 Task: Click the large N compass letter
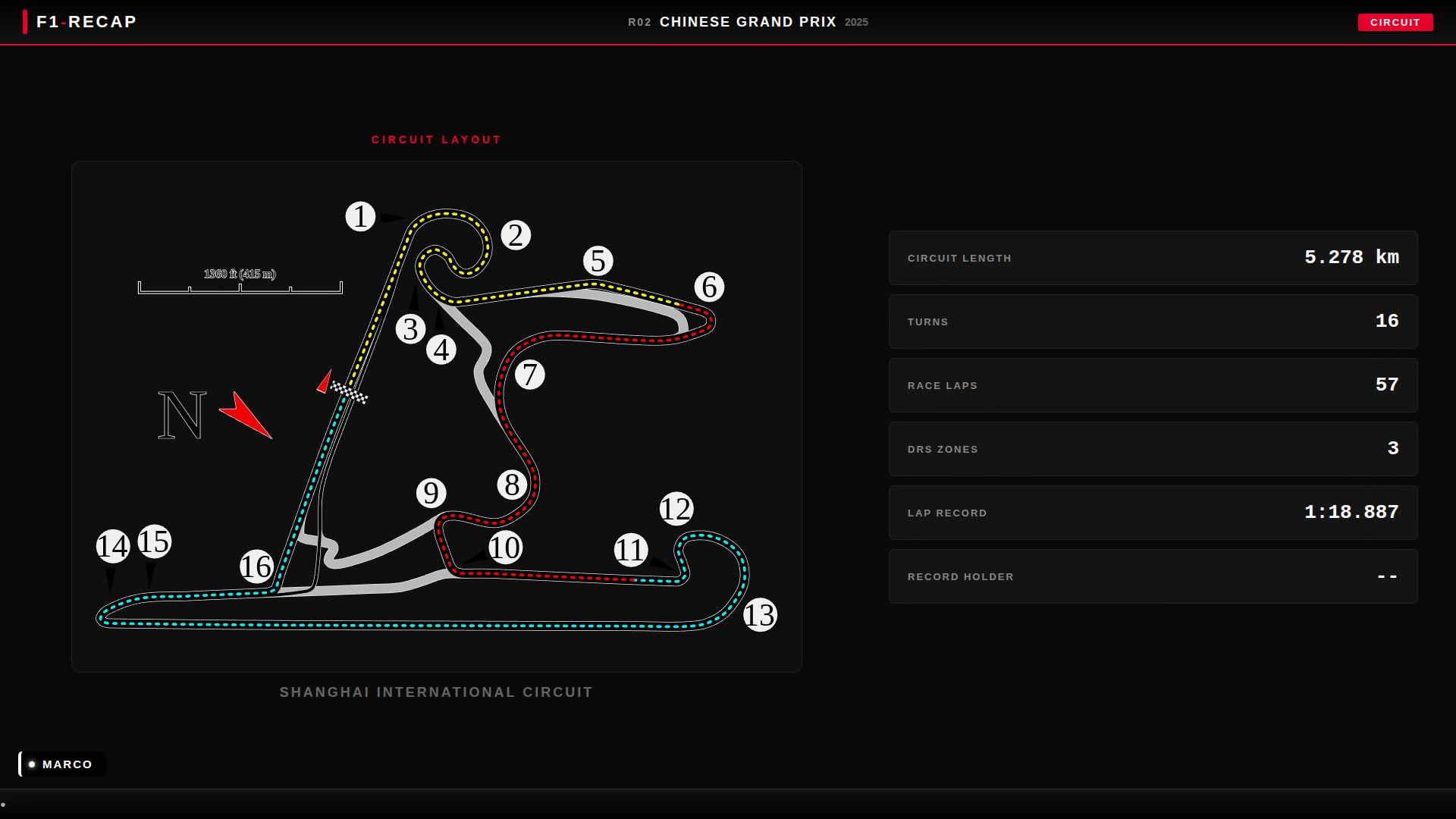pyautogui.click(x=182, y=416)
